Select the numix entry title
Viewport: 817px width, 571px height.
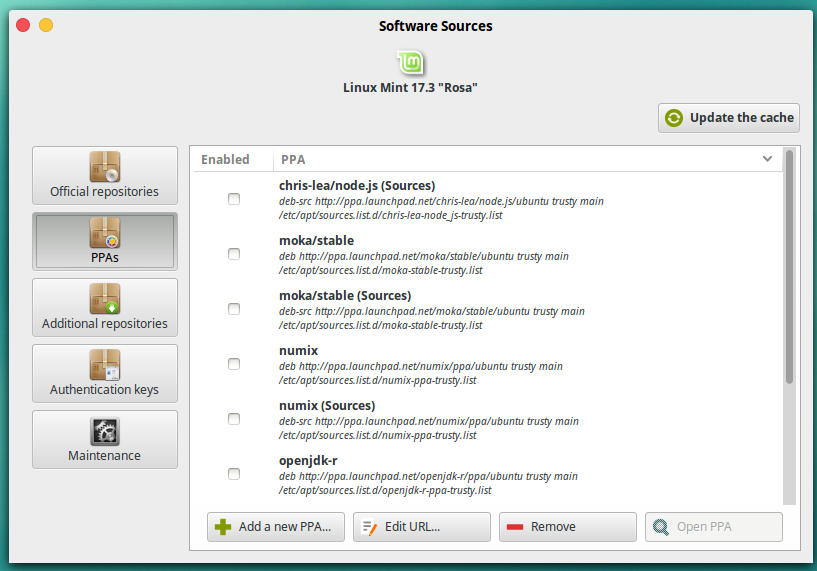click(x=298, y=351)
